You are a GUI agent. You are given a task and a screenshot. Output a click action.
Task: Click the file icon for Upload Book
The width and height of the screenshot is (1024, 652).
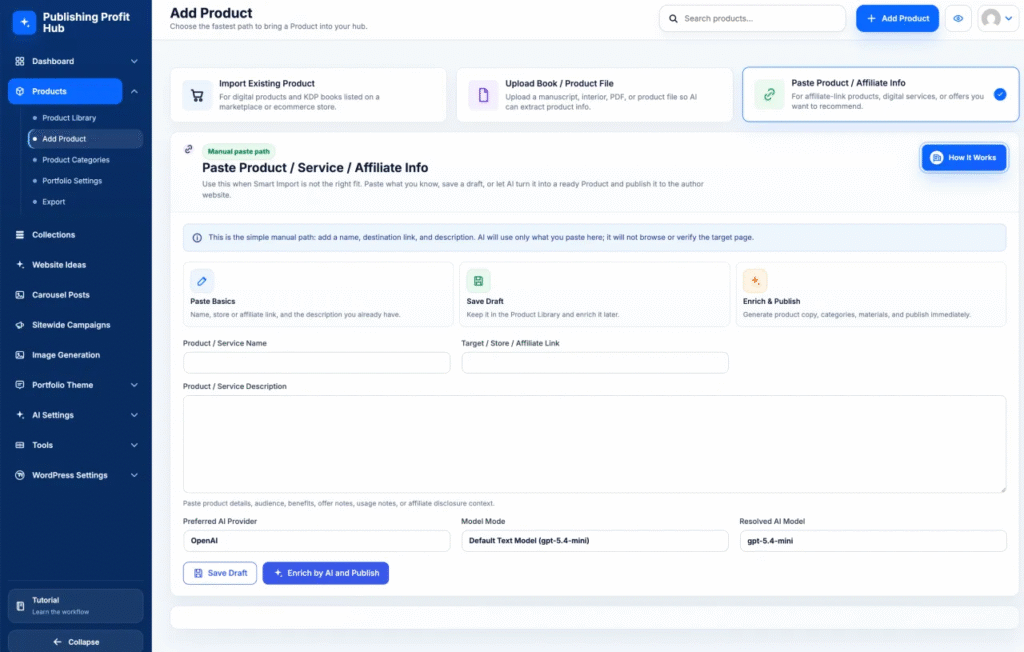(483, 95)
